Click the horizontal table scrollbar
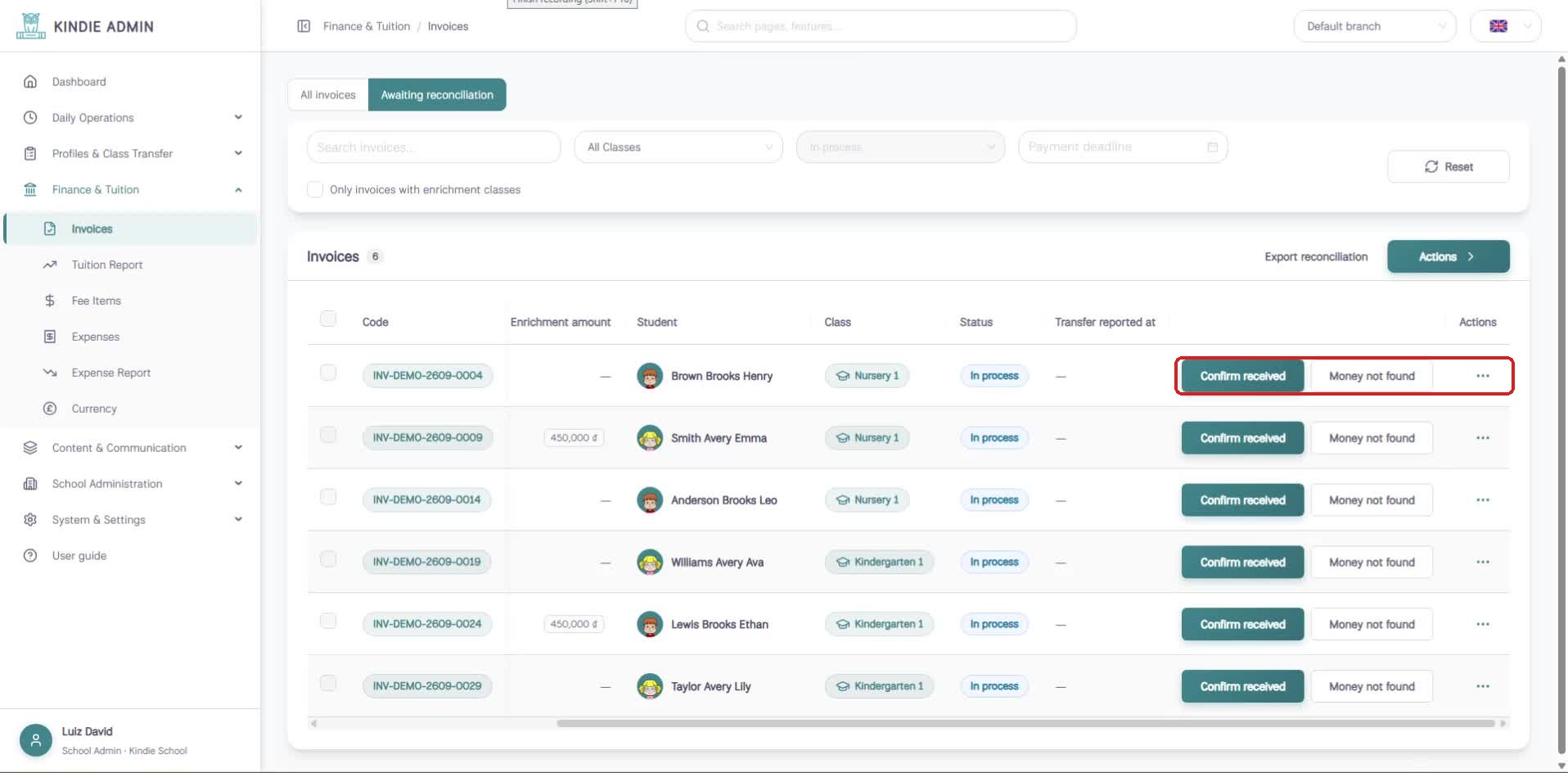Image resolution: width=1568 pixels, height=773 pixels. [1025, 723]
